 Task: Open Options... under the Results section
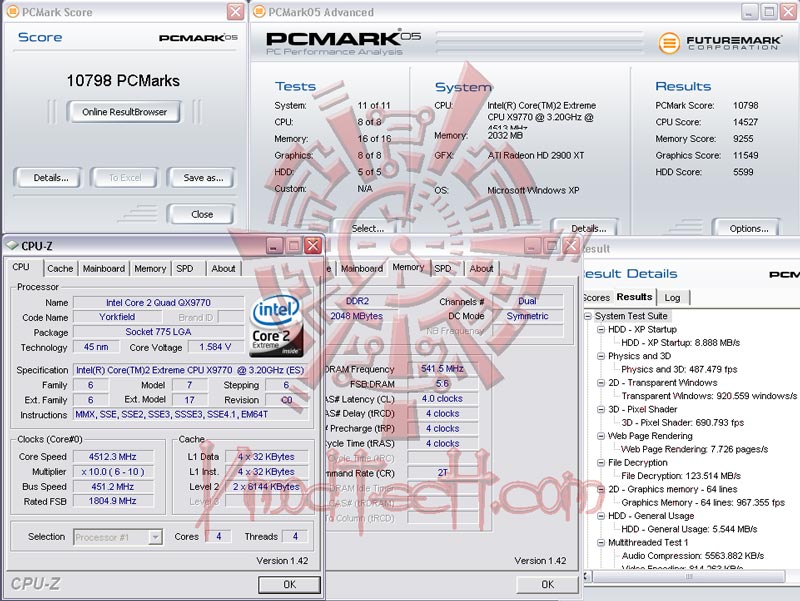[x=748, y=228]
